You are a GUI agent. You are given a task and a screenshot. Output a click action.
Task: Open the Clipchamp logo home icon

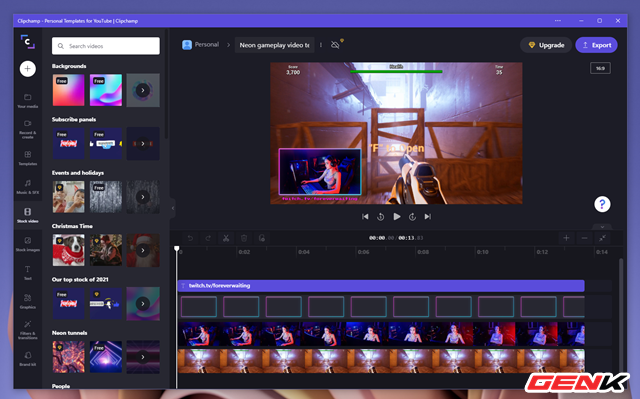28,42
